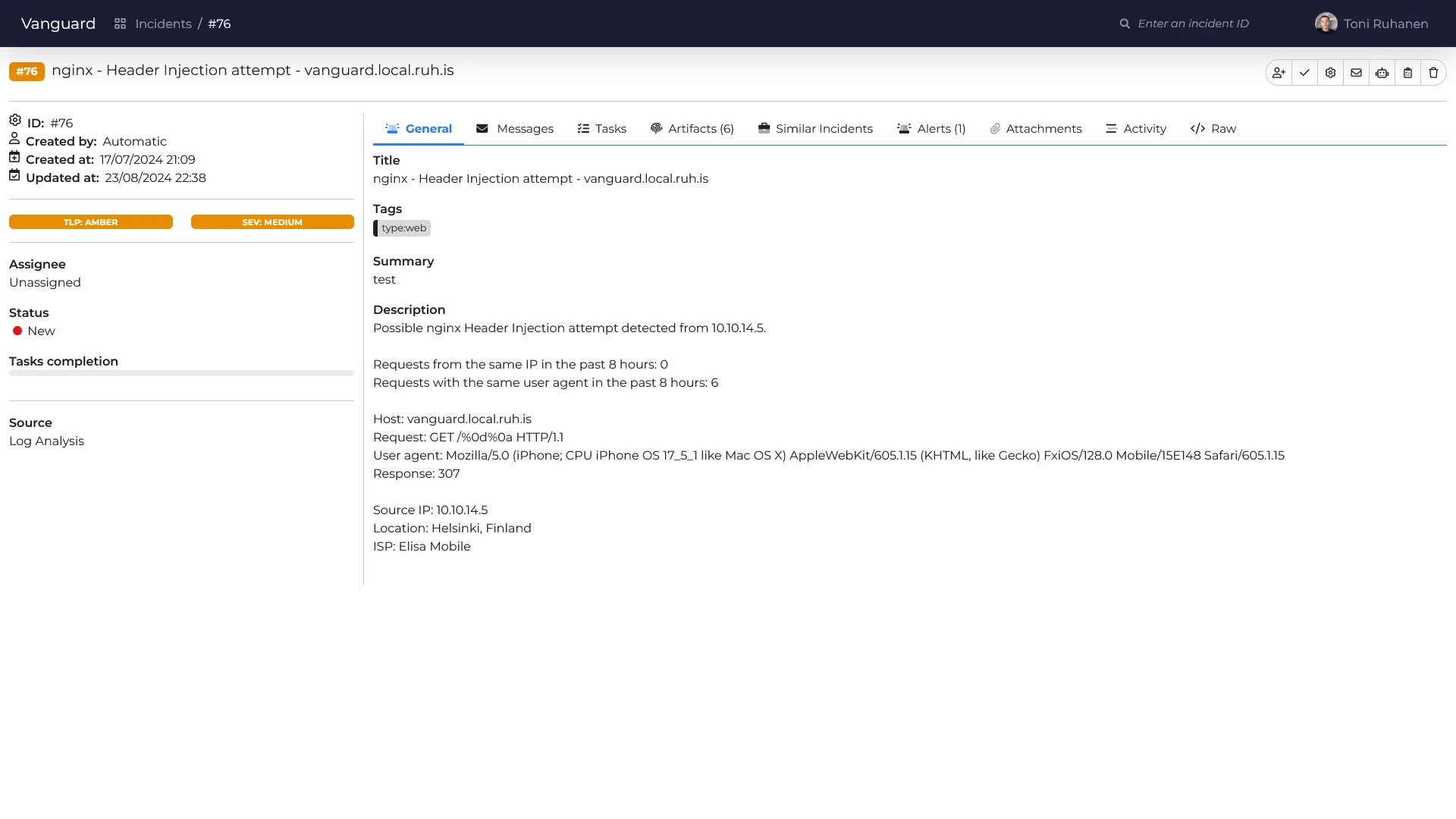
Task: Toggle the type:web tag
Action: coord(404,227)
